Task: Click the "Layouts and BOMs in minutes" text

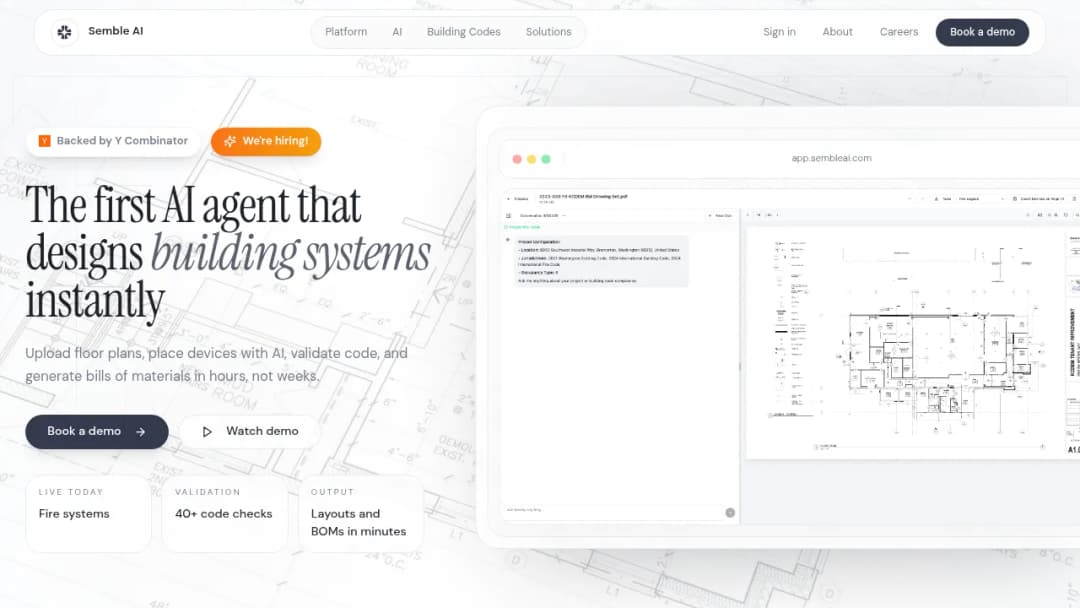Action: (x=358, y=523)
